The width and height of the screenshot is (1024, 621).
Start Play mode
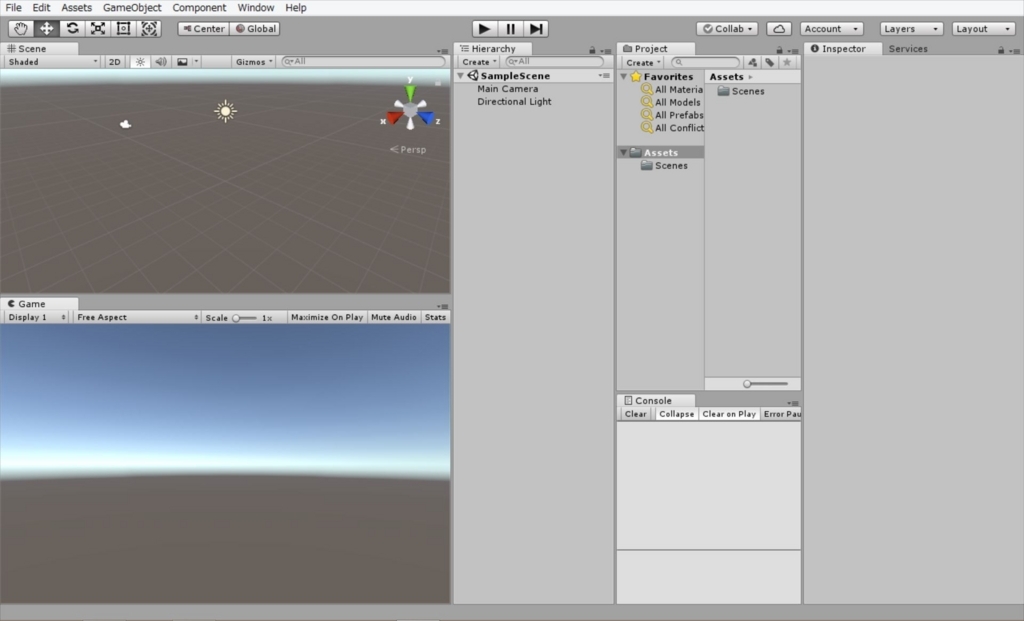[x=485, y=29]
